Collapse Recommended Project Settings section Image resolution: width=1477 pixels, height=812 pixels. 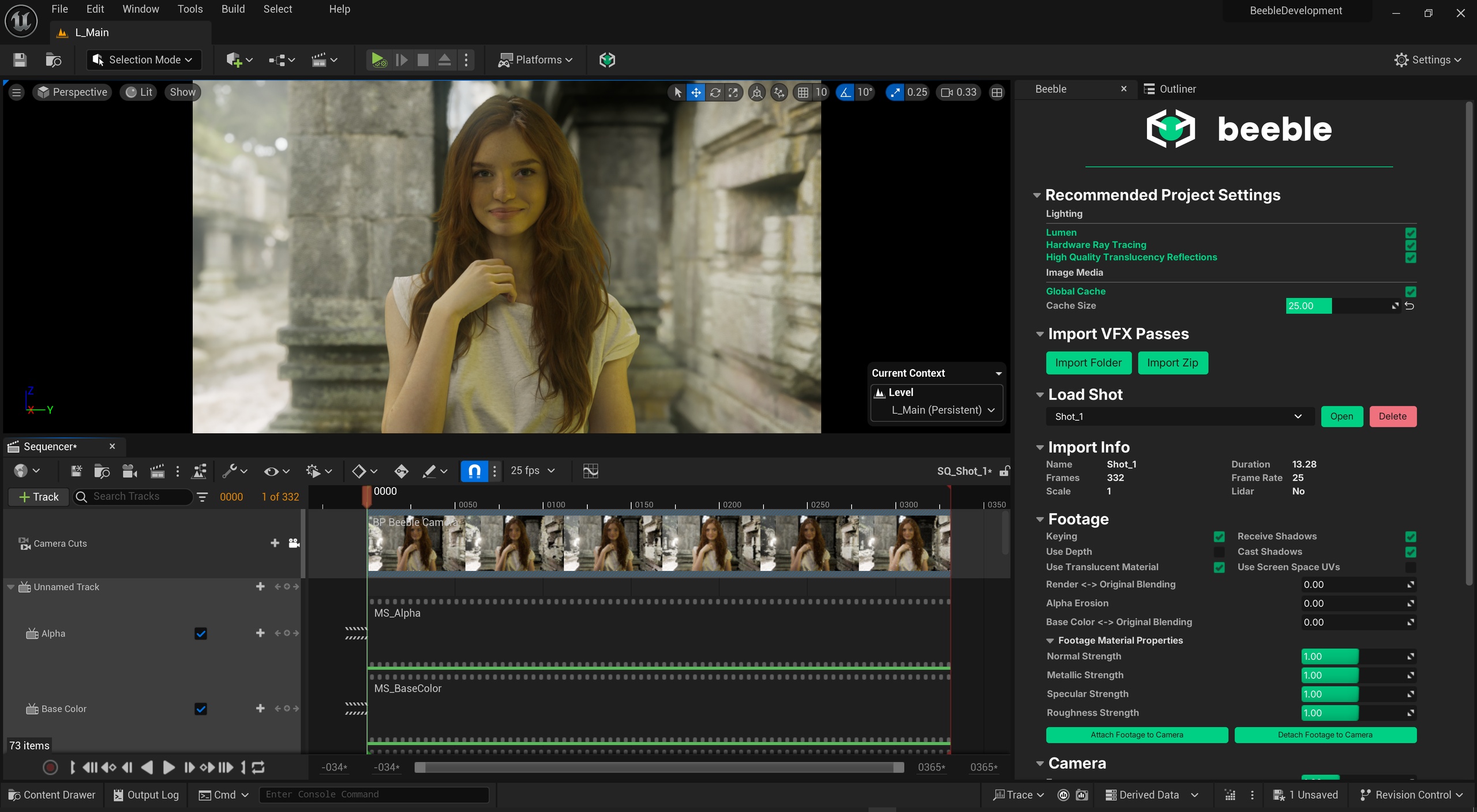pyautogui.click(x=1037, y=195)
